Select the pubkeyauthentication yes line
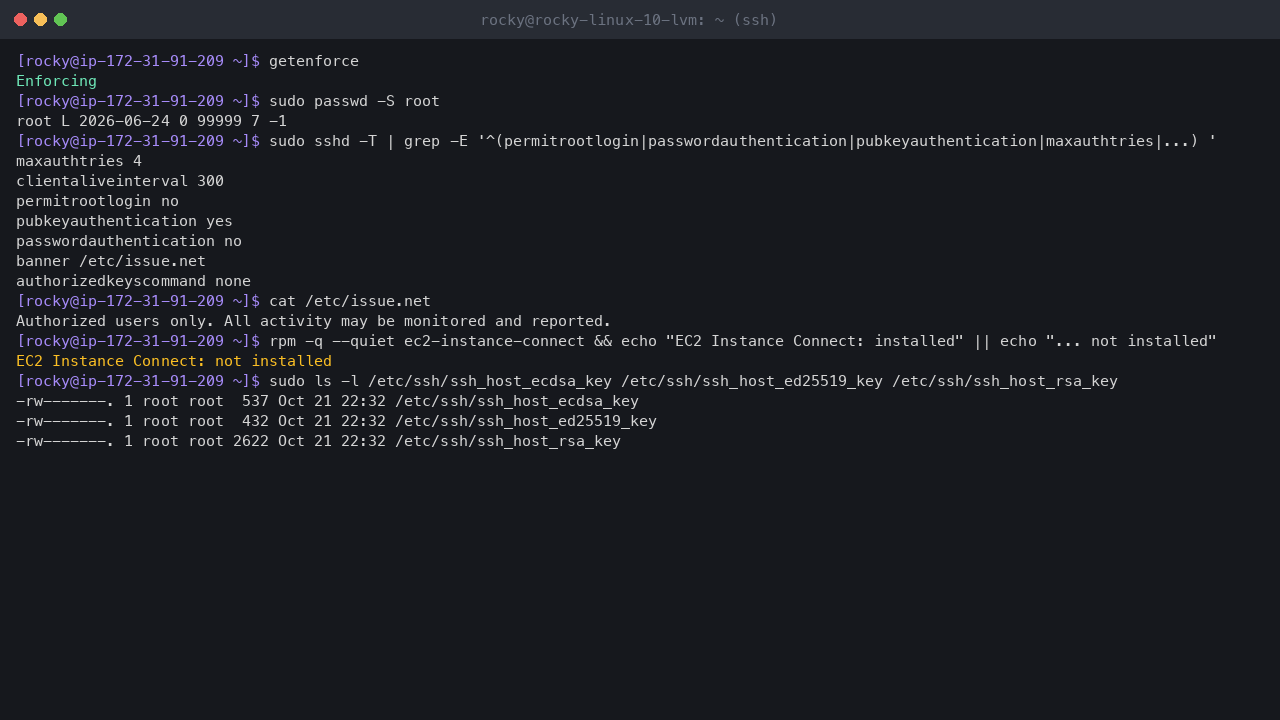Viewport: 1280px width, 720px height. pyautogui.click(x=124, y=221)
